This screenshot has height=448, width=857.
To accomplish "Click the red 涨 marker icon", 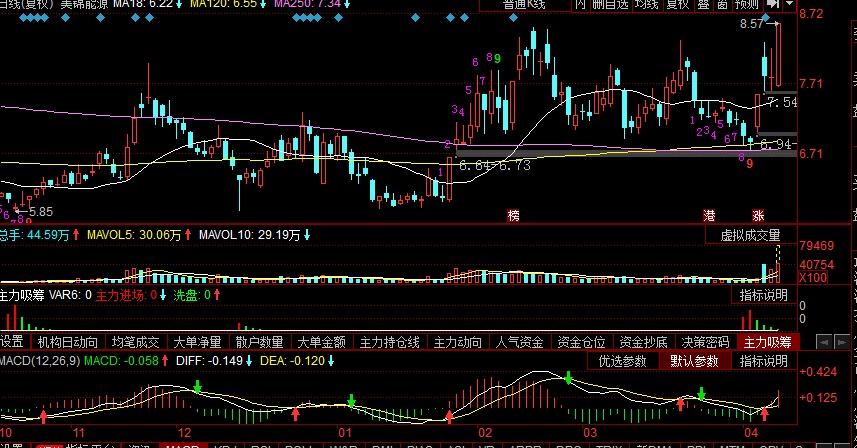I will click(x=758, y=215).
